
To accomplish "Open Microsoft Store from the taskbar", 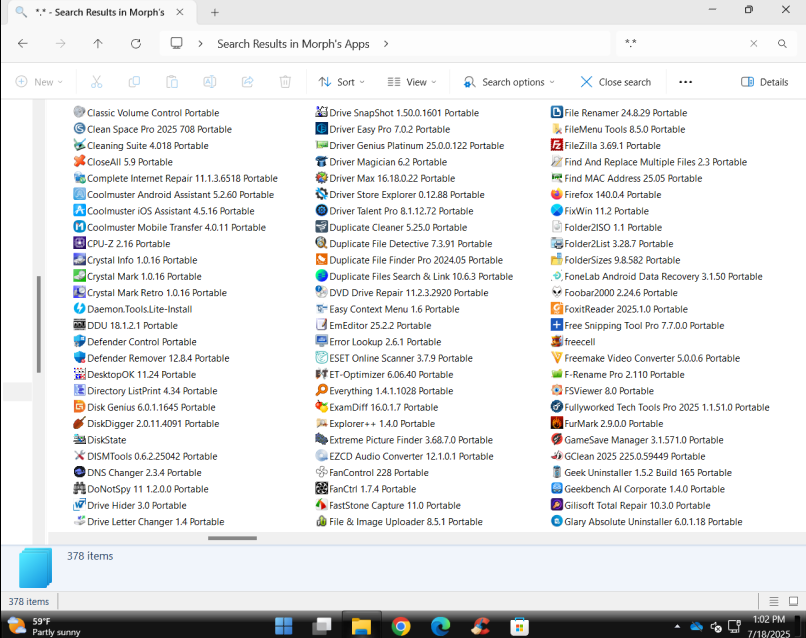I will [x=519, y=626].
